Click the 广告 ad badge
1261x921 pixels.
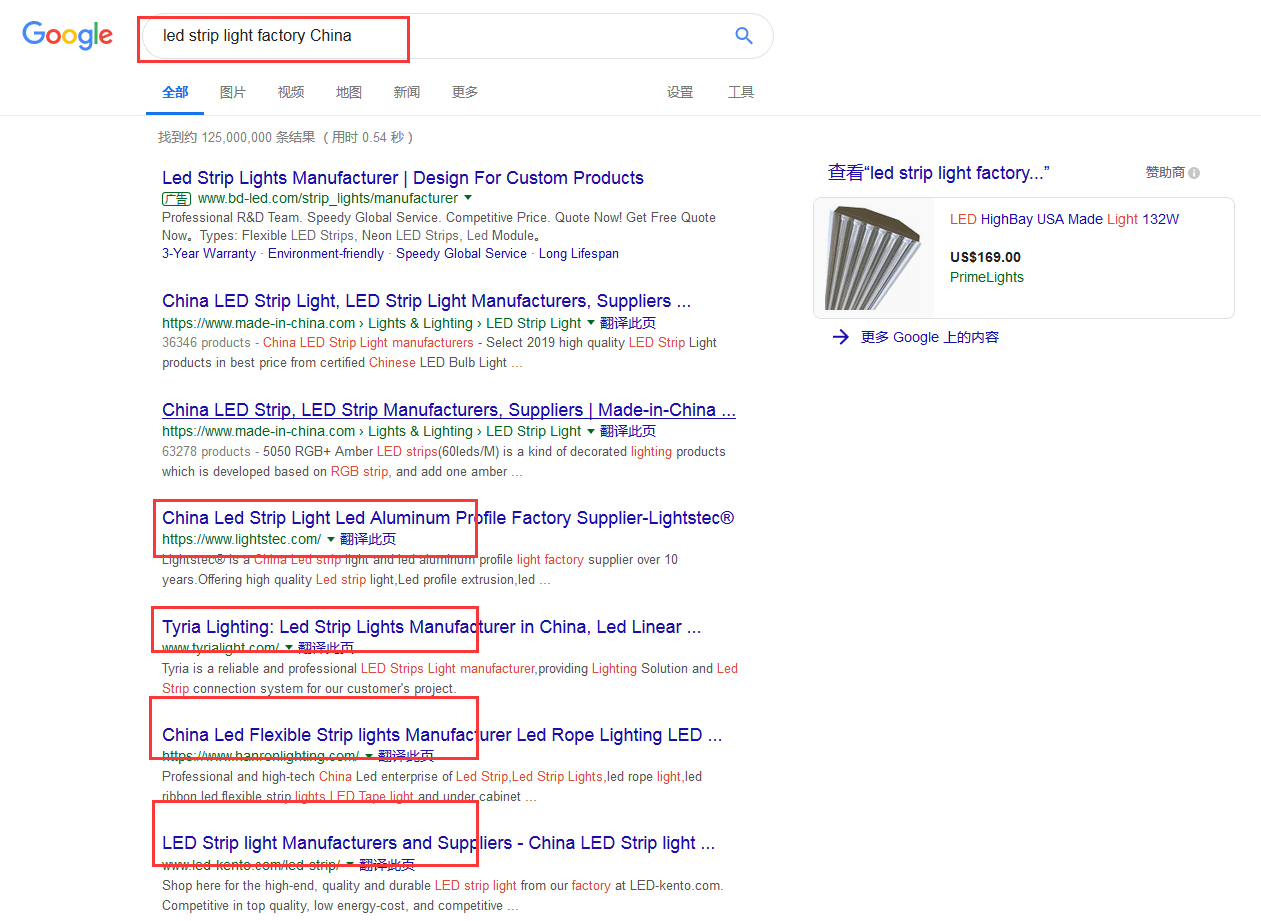tap(176, 198)
